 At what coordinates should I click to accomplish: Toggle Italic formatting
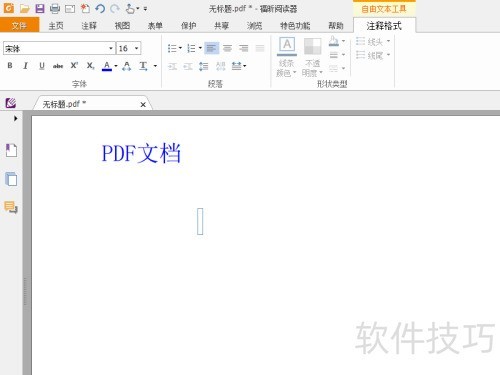pos(25,66)
